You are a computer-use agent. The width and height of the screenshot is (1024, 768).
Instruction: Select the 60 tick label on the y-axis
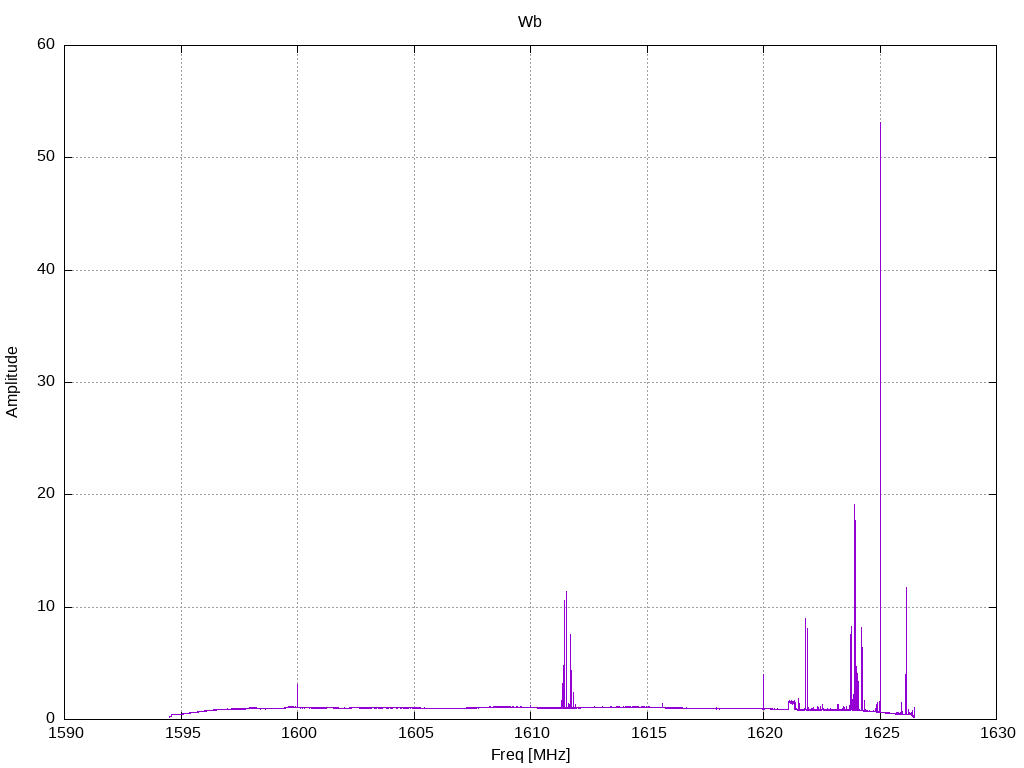pyautogui.click(x=46, y=44)
